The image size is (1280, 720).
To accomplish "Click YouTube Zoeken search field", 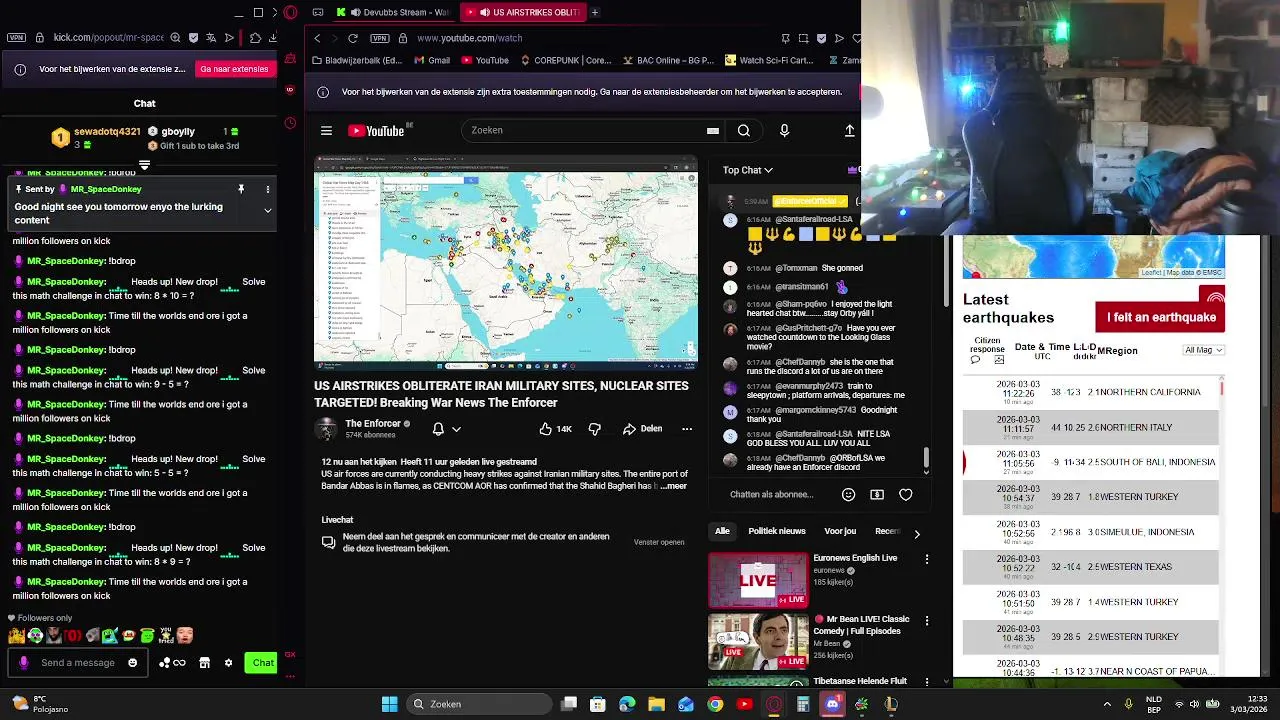I will point(591,131).
